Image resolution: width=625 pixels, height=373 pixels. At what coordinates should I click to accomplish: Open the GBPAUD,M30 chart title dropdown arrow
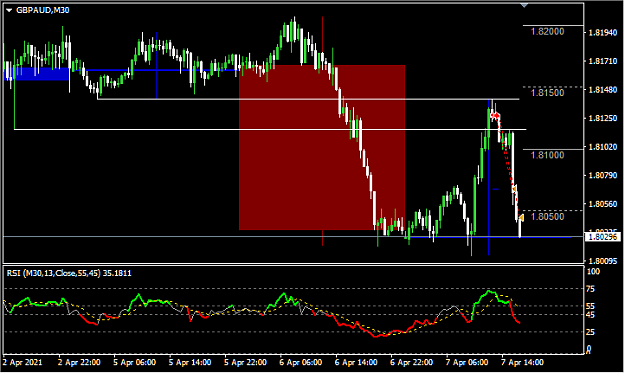(9, 11)
